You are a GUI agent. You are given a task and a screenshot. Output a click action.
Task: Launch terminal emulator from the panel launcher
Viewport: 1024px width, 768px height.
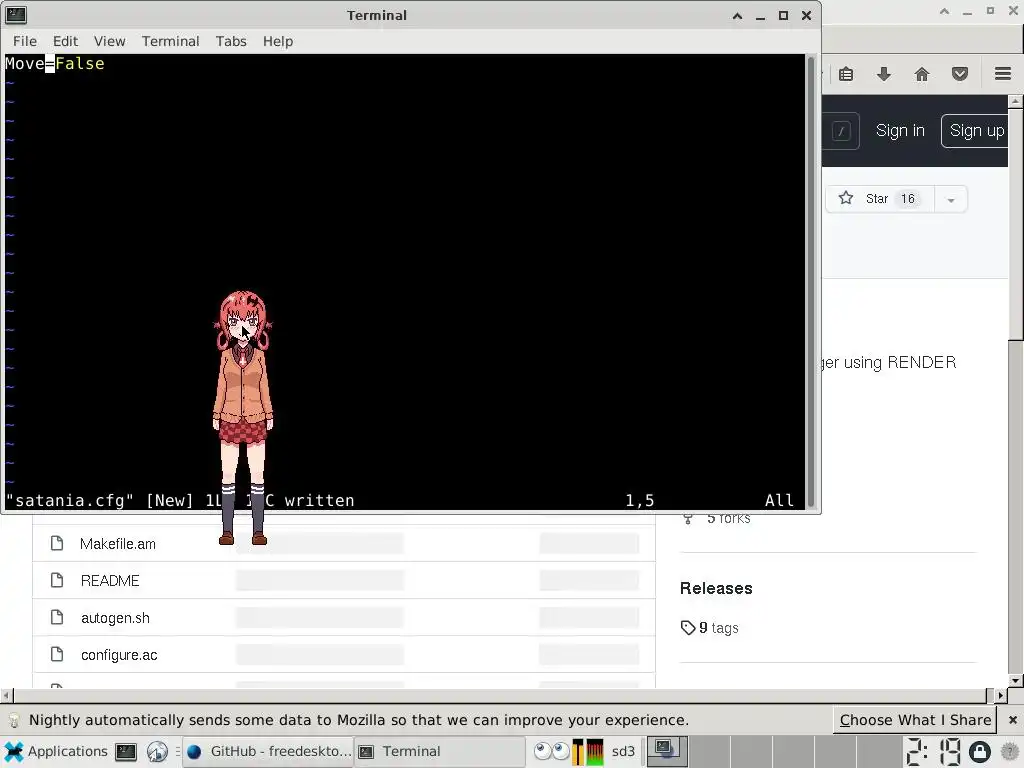[x=125, y=752]
